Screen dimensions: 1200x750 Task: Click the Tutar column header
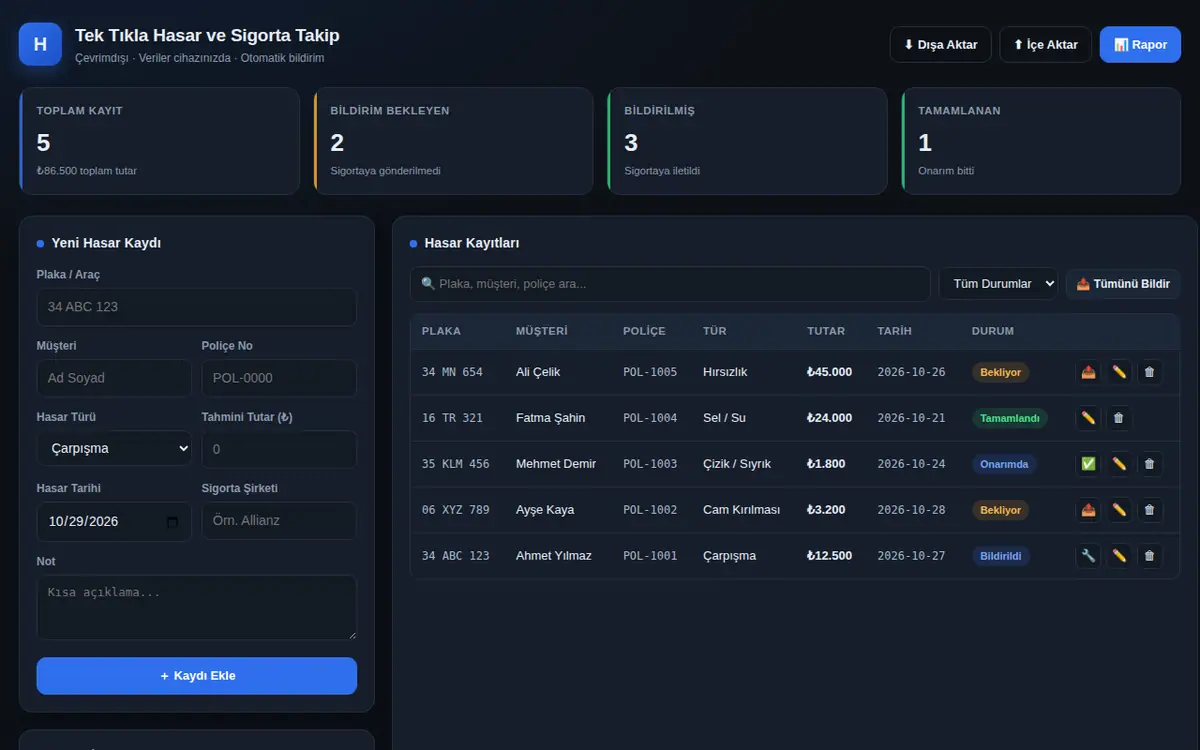click(826, 331)
